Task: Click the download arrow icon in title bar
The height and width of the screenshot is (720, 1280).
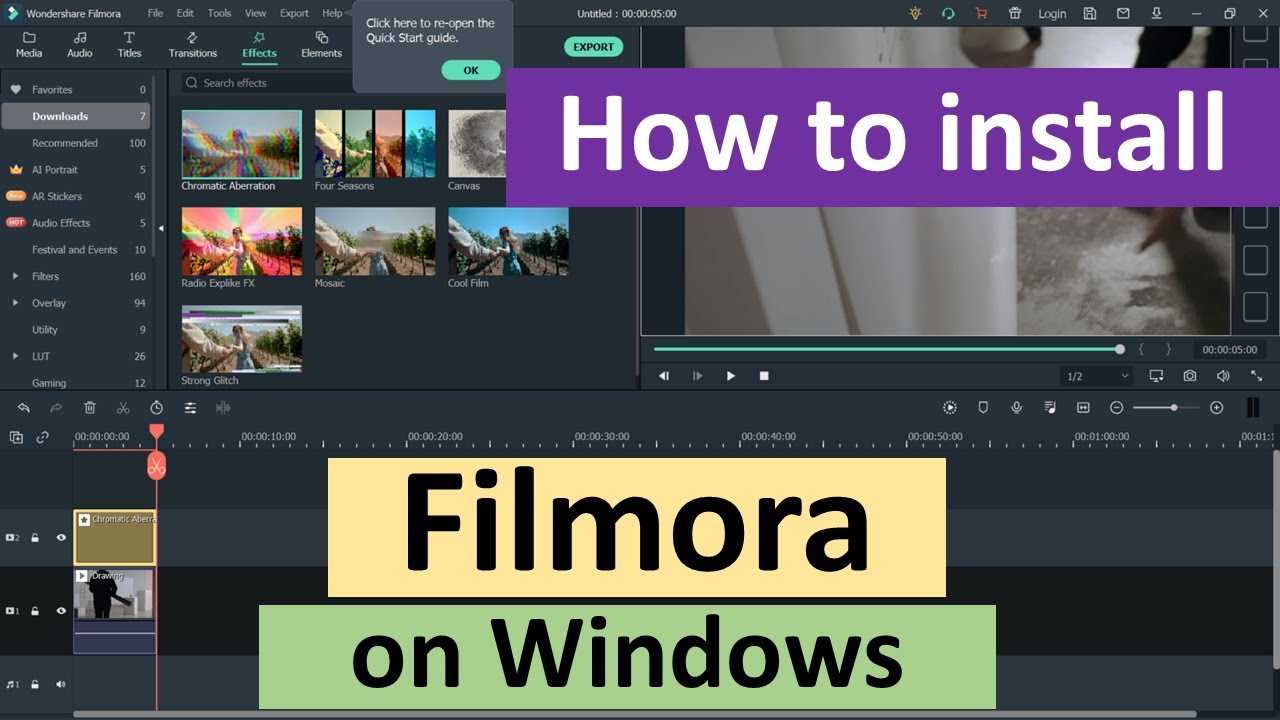Action: 1157,13
